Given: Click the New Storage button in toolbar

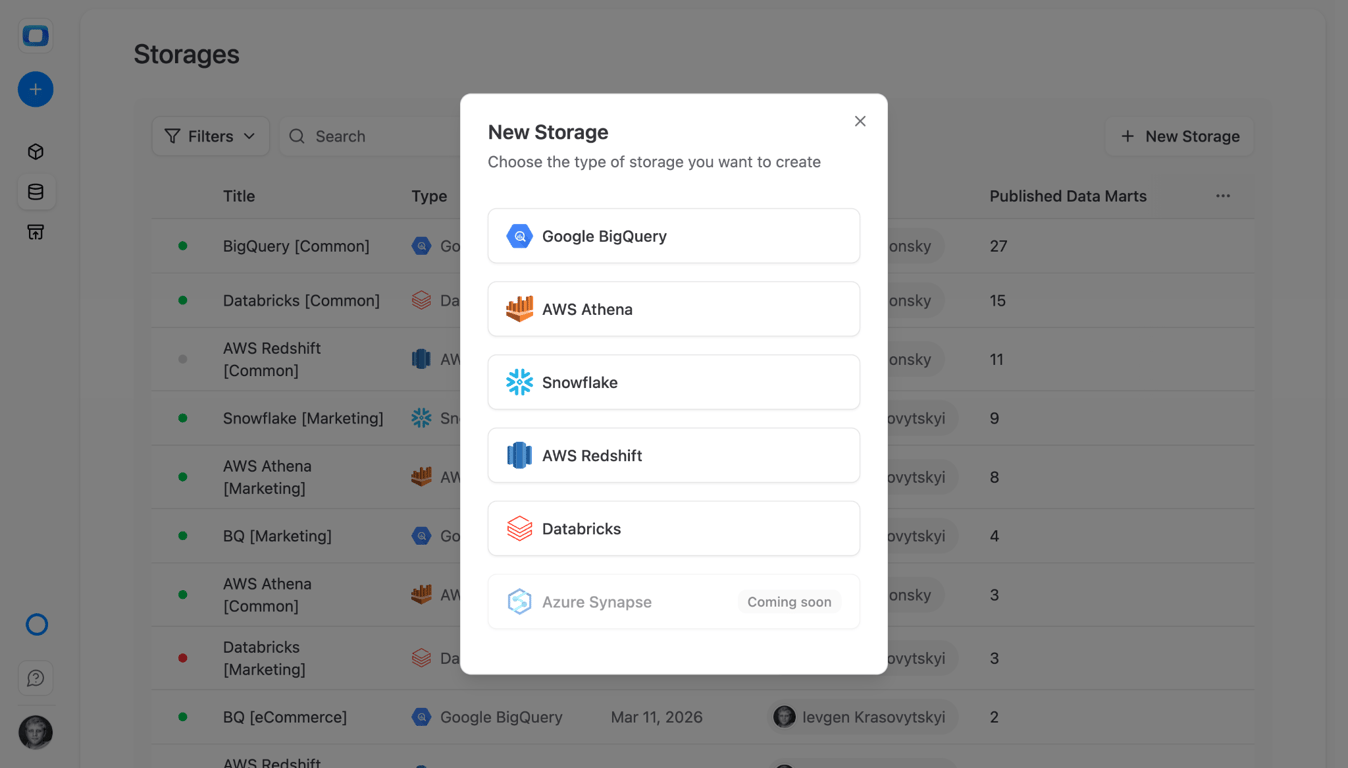Looking at the screenshot, I should [1180, 136].
